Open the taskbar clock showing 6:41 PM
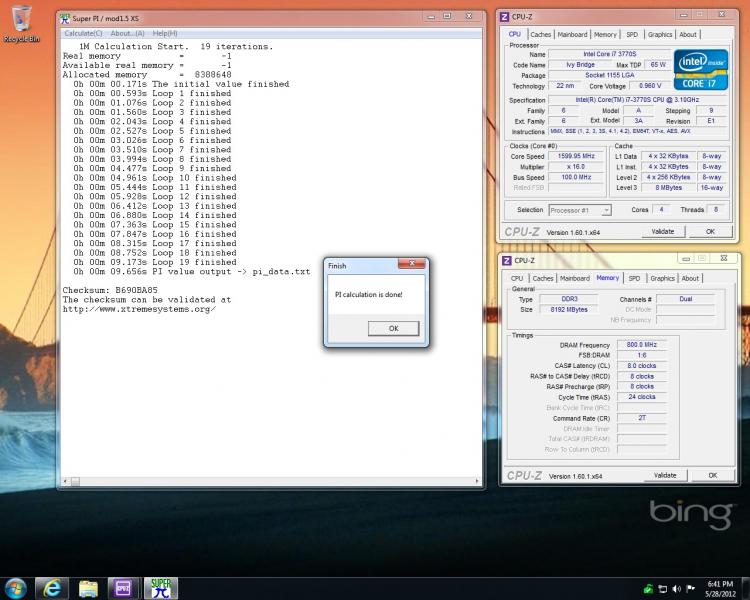Viewport: 750px width, 600px height. [x=720, y=589]
